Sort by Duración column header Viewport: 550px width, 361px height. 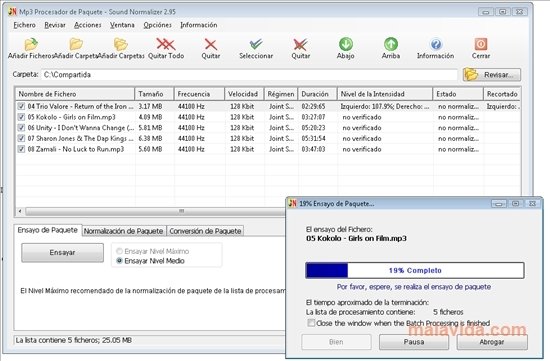pyautogui.click(x=317, y=94)
